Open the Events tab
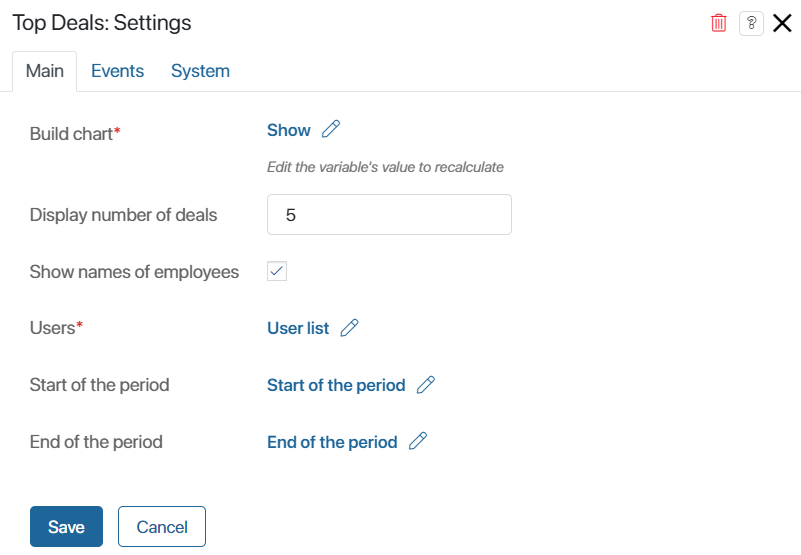Viewport: 801px width, 555px height. pyautogui.click(x=117, y=71)
